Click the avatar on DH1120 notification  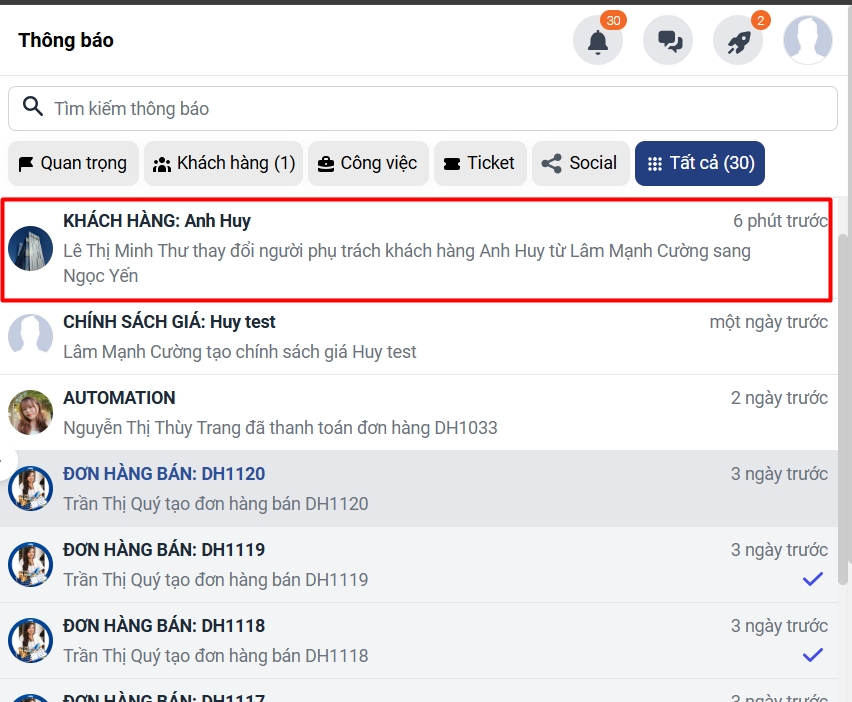pyautogui.click(x=30, y=488)
